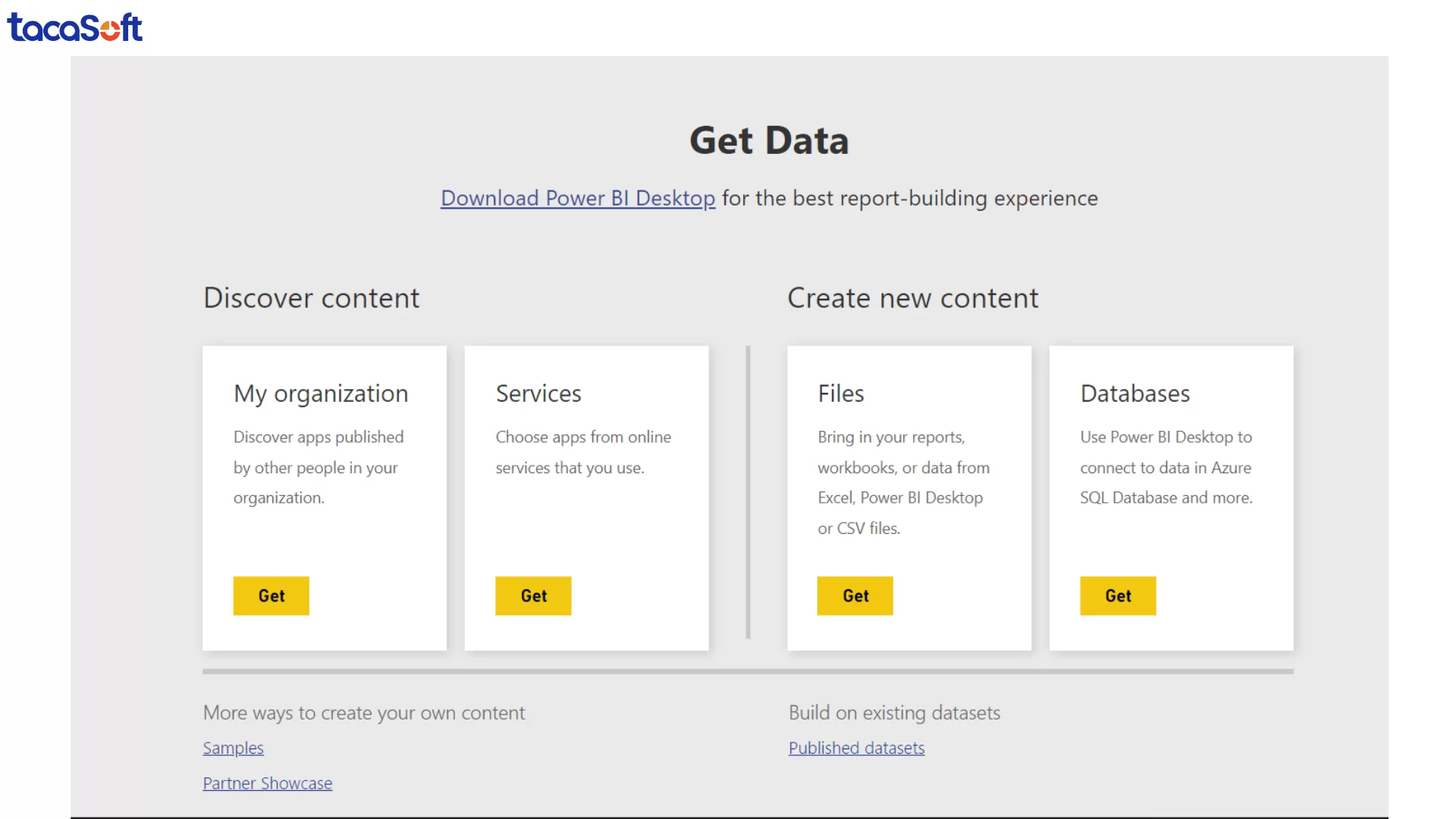Click the Create new content section heading
This screenshot has width=1456, height=819.
click(913, 297)
